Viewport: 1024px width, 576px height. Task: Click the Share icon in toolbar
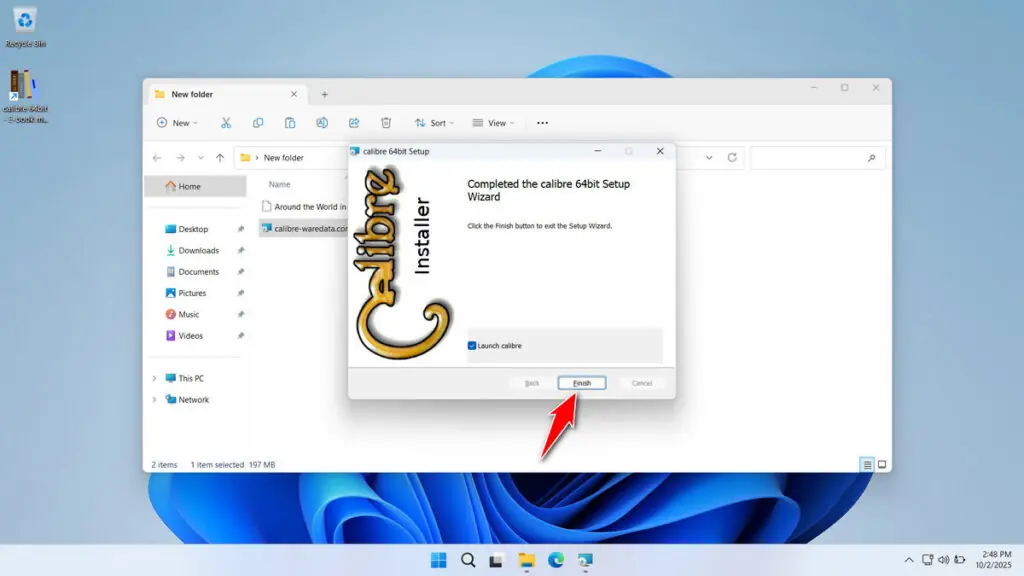click(354, 123)
